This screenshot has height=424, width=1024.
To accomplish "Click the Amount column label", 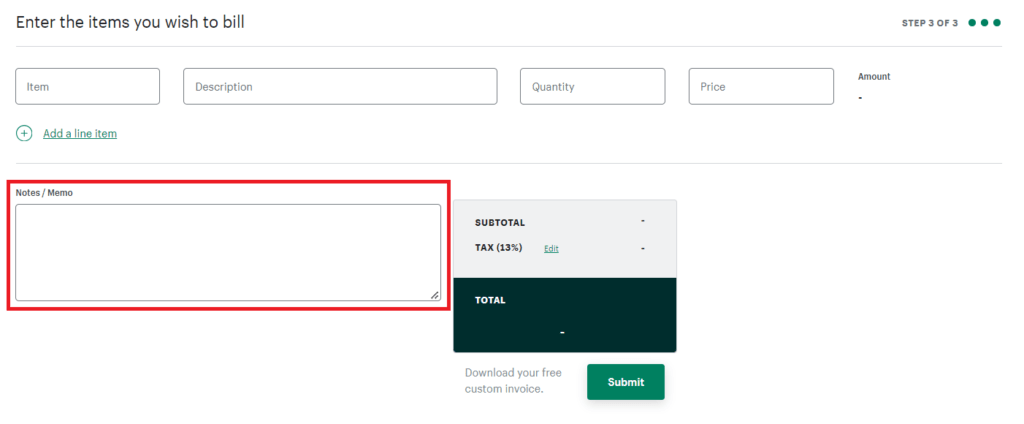I will 874,76.
